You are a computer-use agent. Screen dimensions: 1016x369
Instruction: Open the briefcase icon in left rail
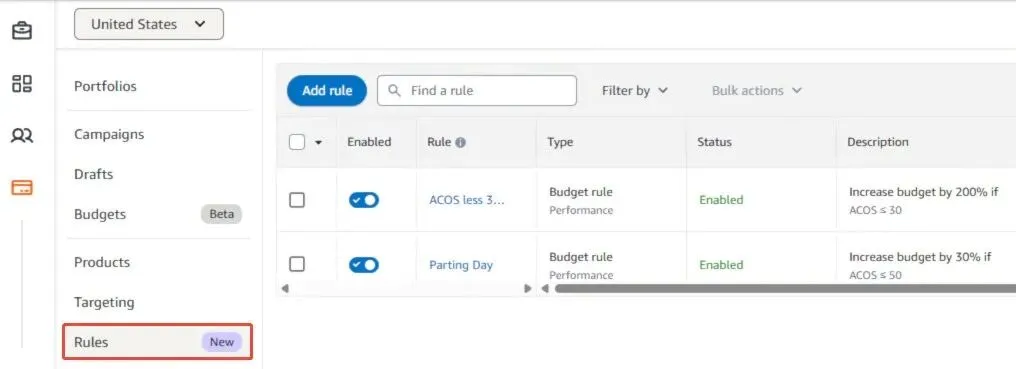22,30
